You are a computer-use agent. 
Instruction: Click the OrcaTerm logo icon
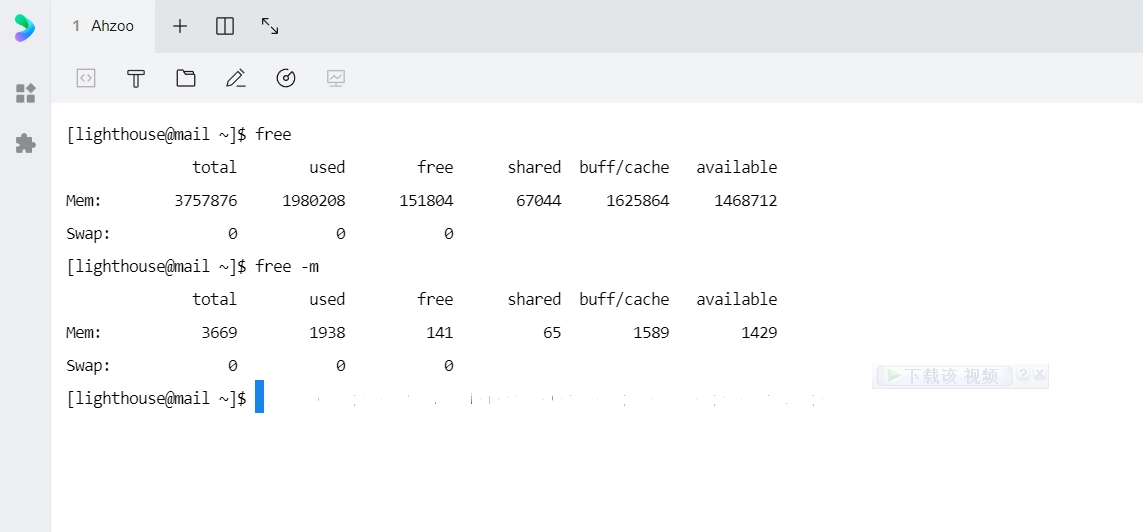(x=25, y=27)
